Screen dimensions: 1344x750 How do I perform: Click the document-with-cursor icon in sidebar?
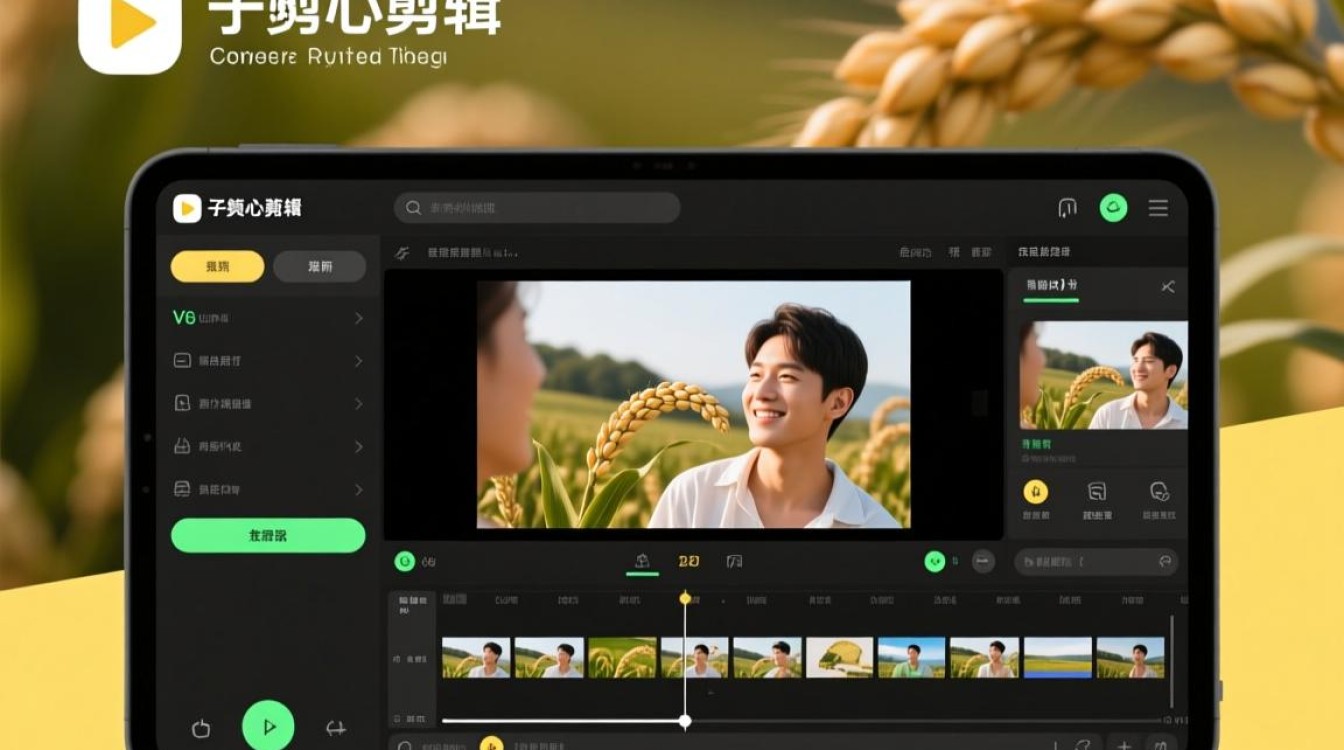(182, 404)
